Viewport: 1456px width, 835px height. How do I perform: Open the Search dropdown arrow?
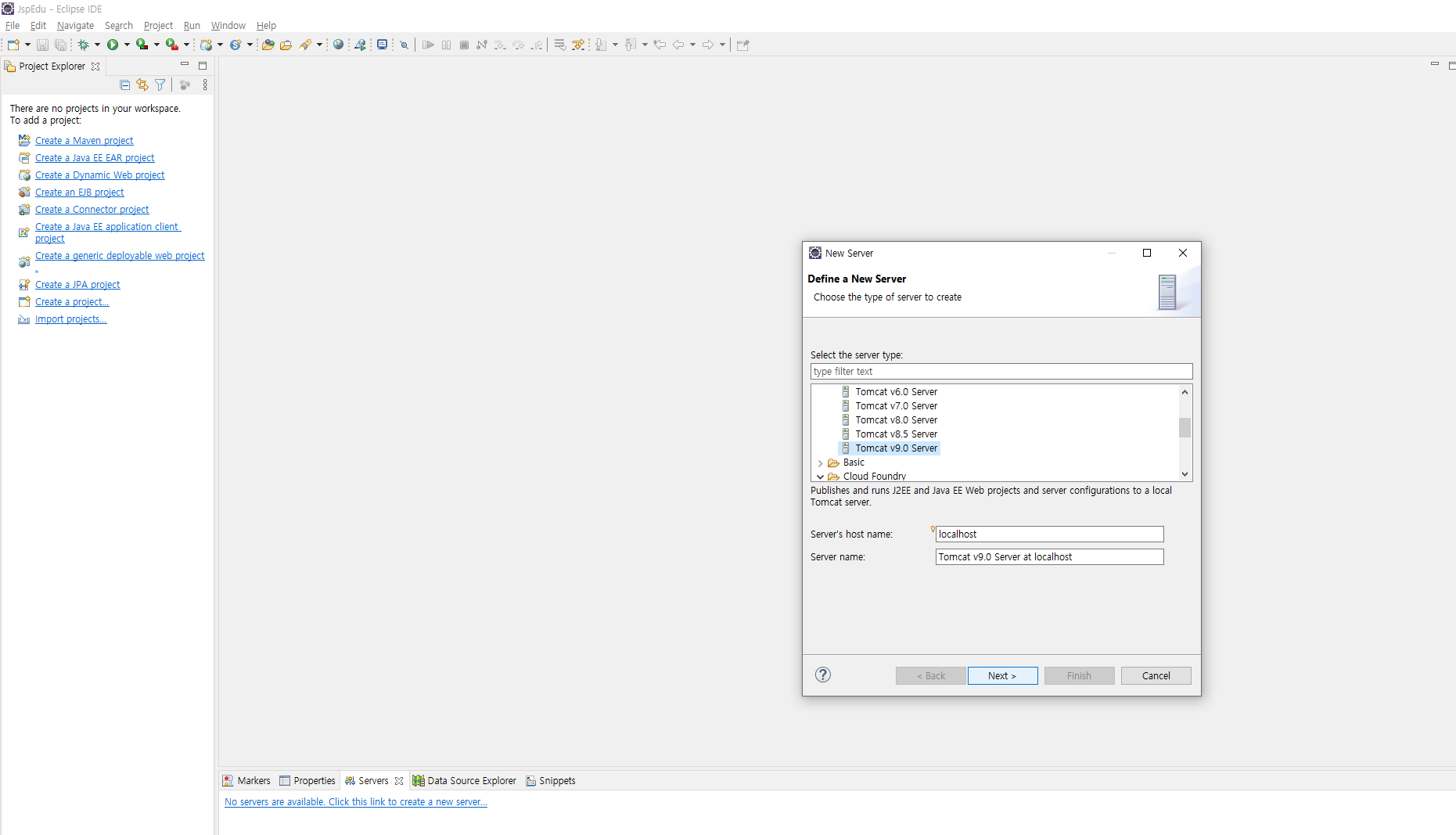(319, 45)
